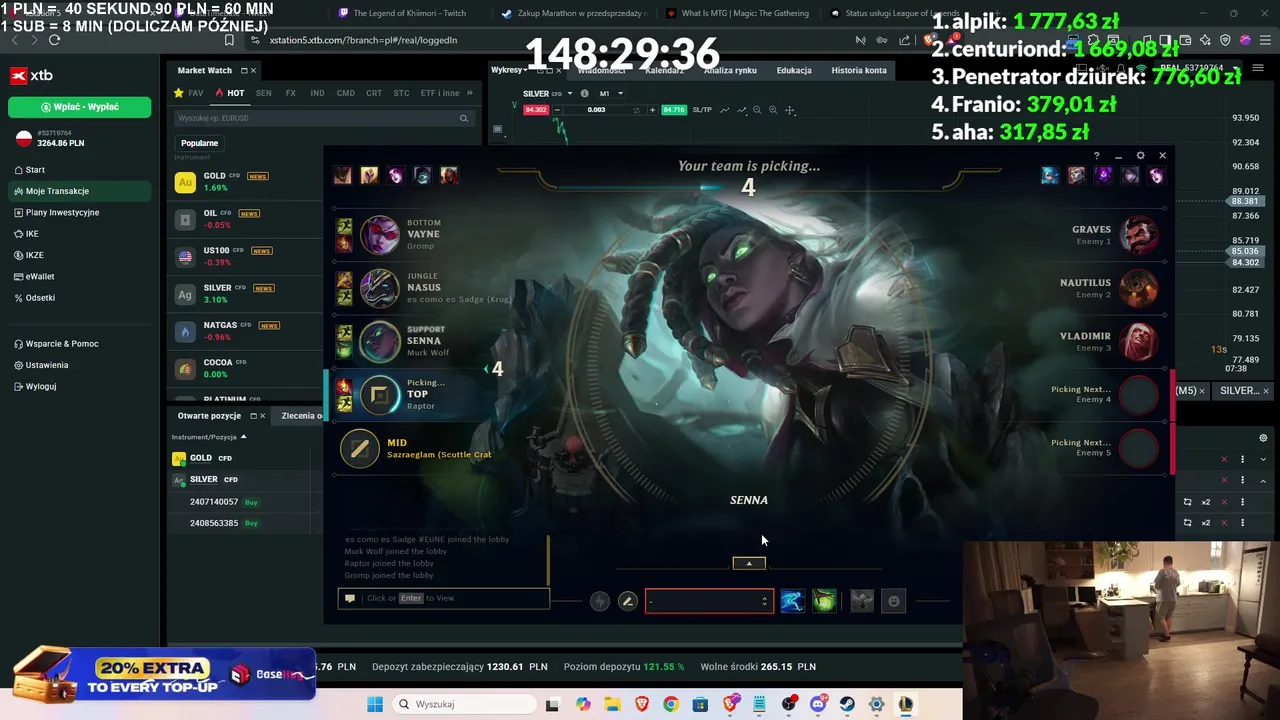Open SILVER chart symbol dropdown
The height and width of the screenshot is (720, 1280).
click(x=569, y=94)
